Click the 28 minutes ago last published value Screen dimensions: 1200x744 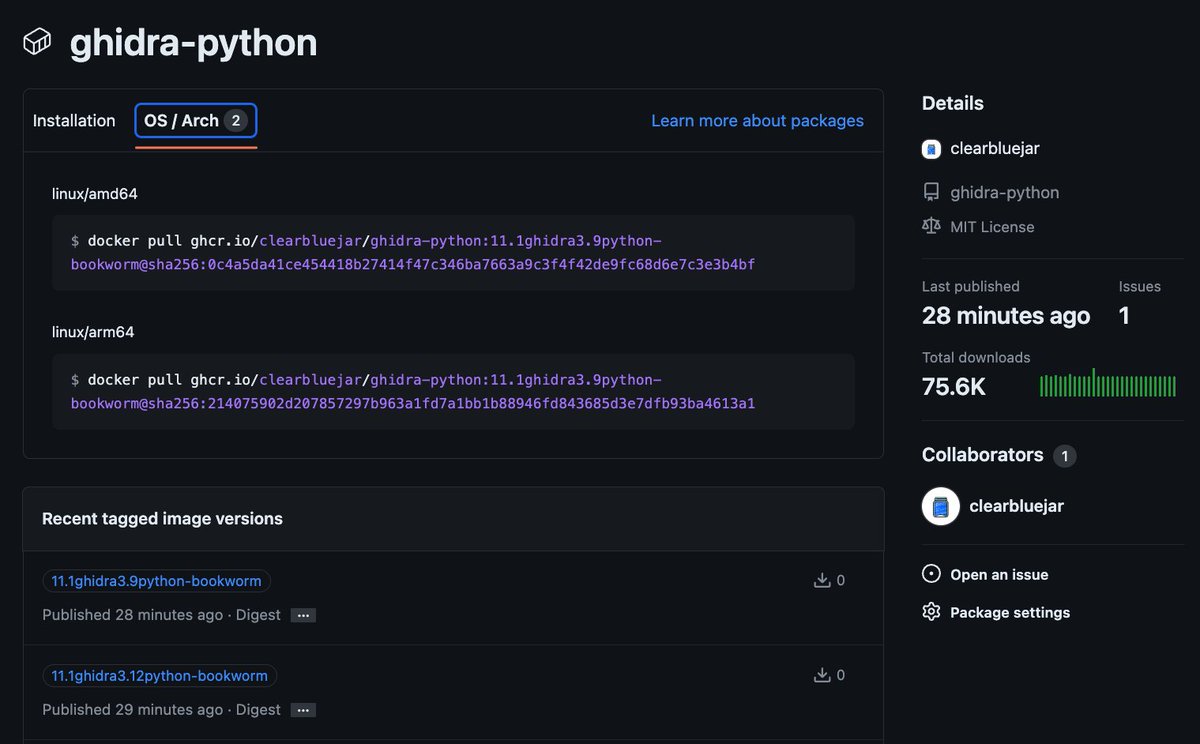tap(1006, 316)
